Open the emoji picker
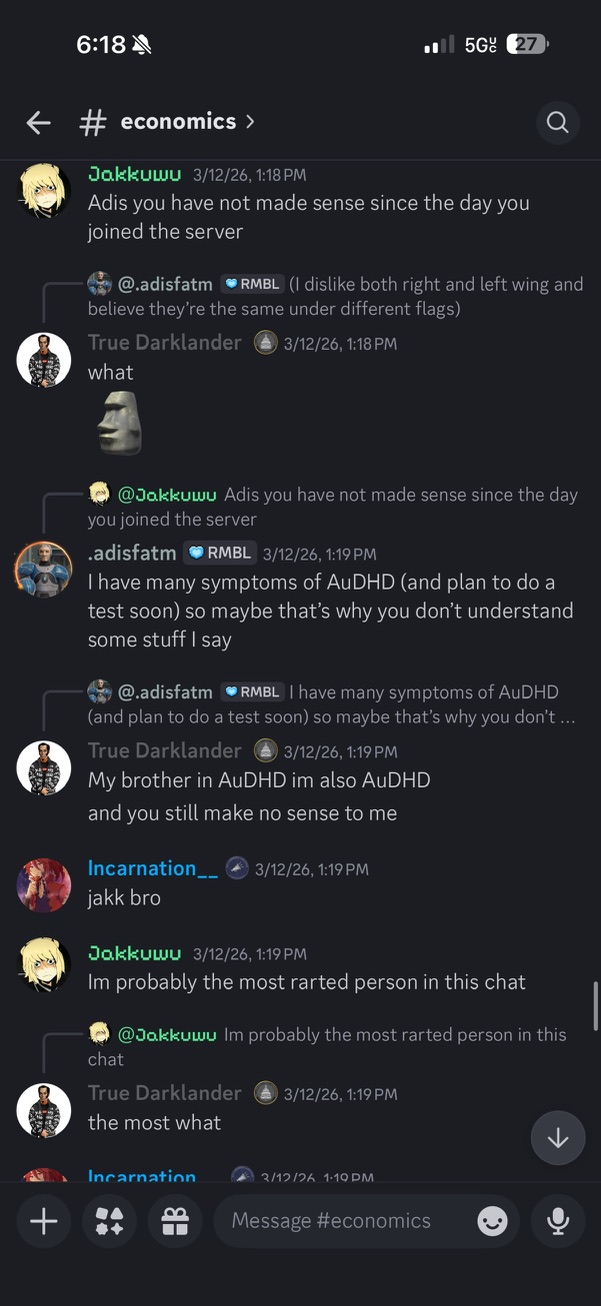 [492, 1220]
